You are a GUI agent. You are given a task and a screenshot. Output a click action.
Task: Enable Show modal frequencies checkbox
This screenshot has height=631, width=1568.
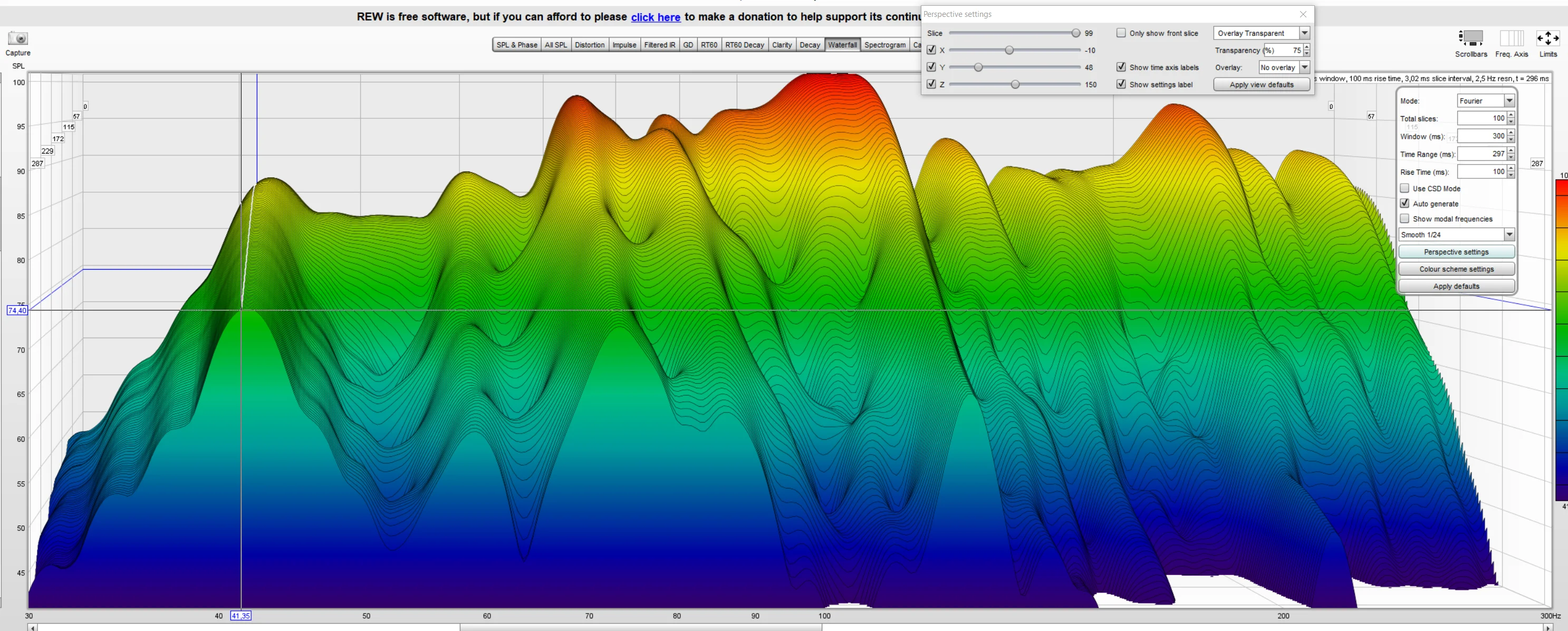(x=1405, y=218)
